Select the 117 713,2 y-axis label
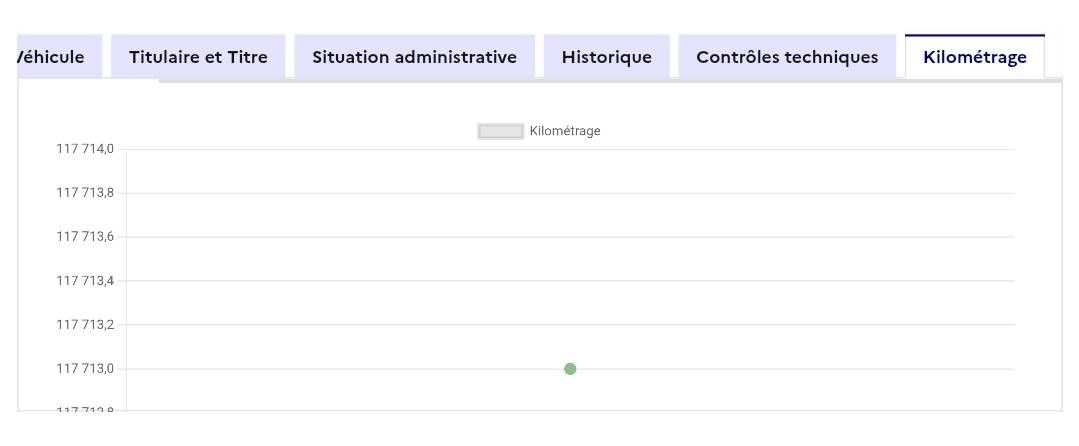Image resolution: width=1079 pixels, height=446 pixels. [x=85, y=325]
